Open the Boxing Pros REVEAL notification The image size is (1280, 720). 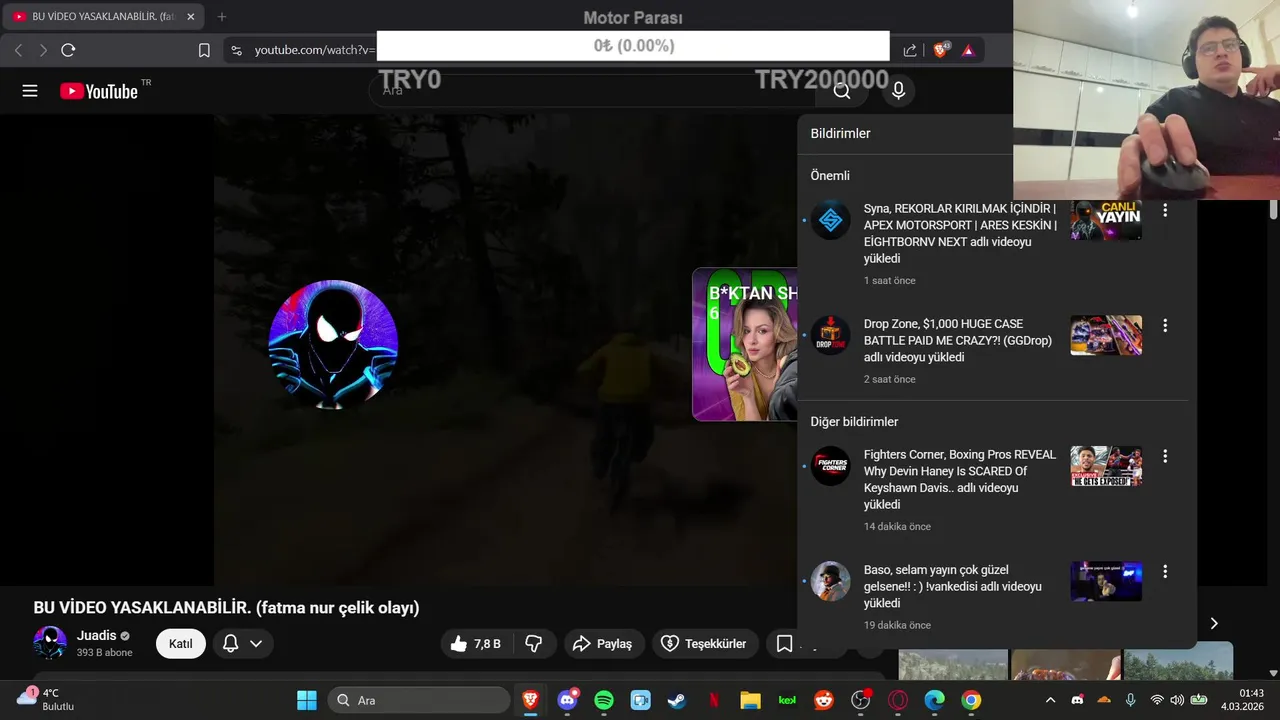tap(960, 479)
